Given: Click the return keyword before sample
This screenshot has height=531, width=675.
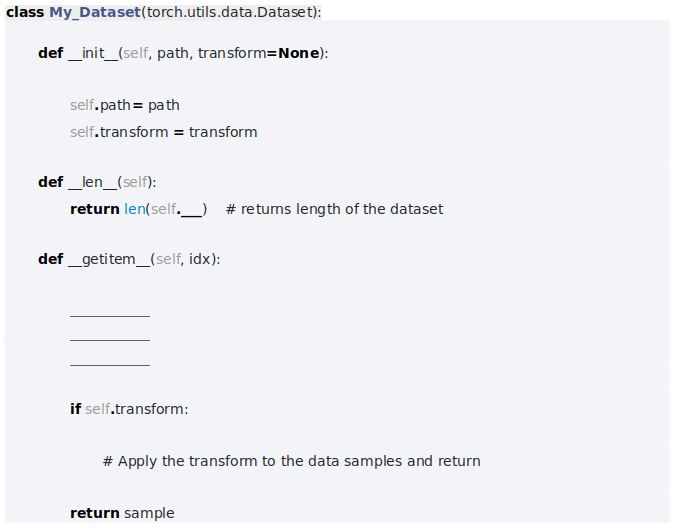Looking at the screenshot, I should (x=95, y=513).
